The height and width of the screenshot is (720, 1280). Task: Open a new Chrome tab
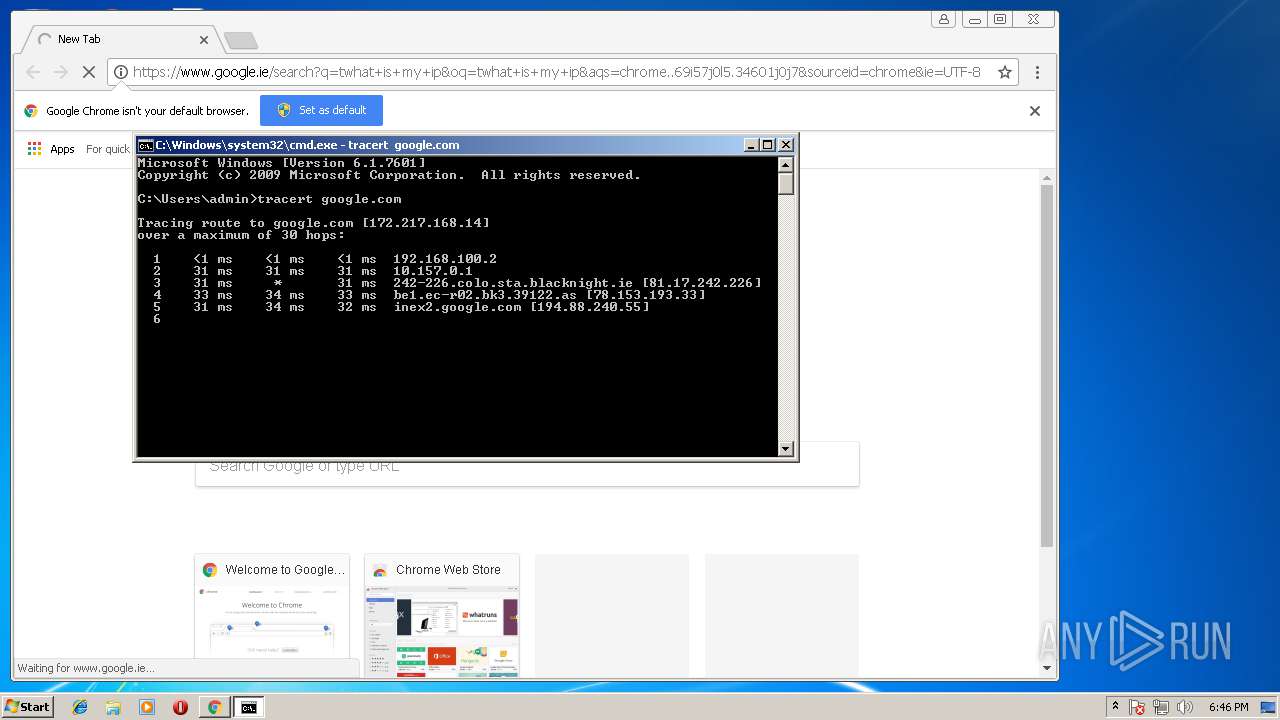pos(241,40)
